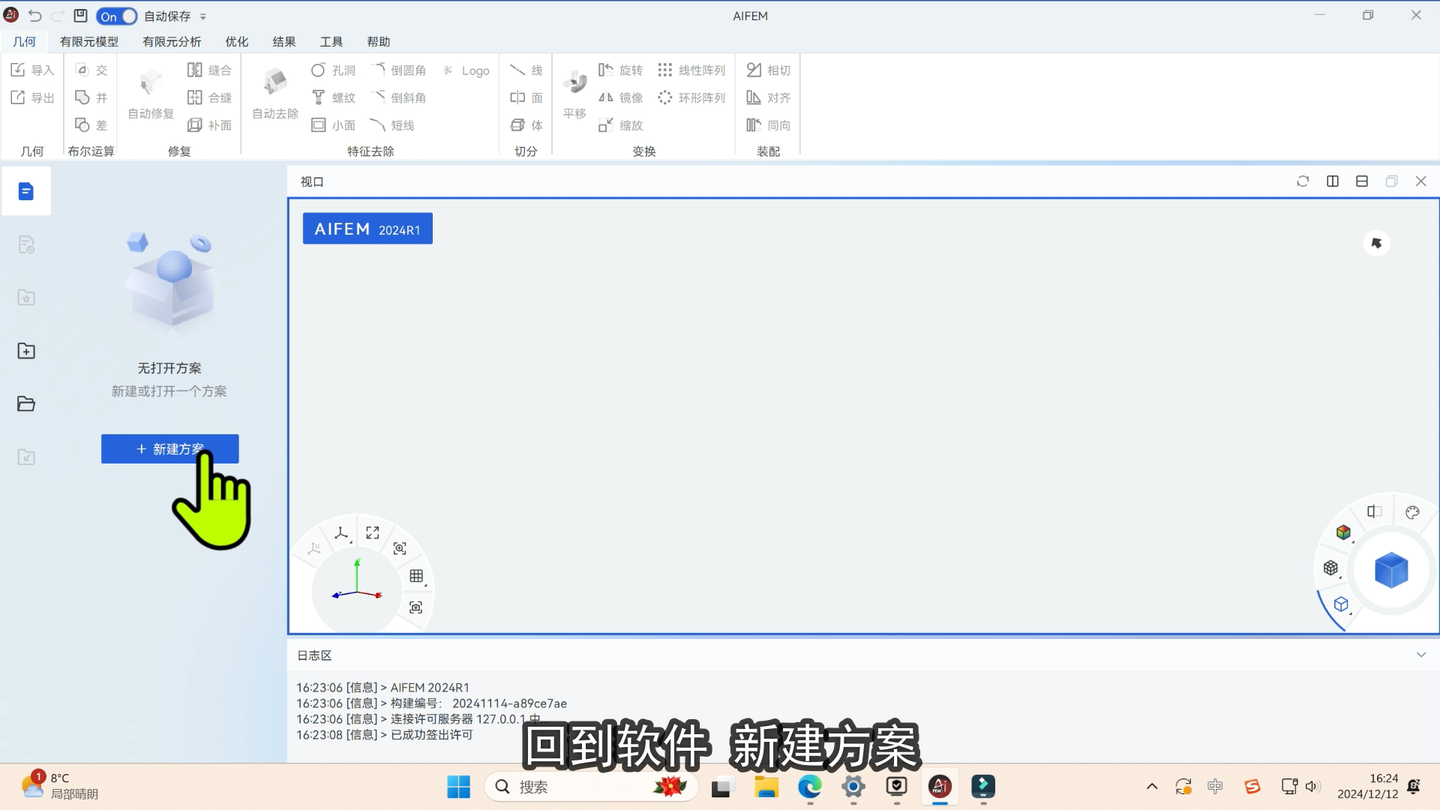Click the 缝合 repair tool
Screen dimensions: 1440x810
[x=209, y=70]
